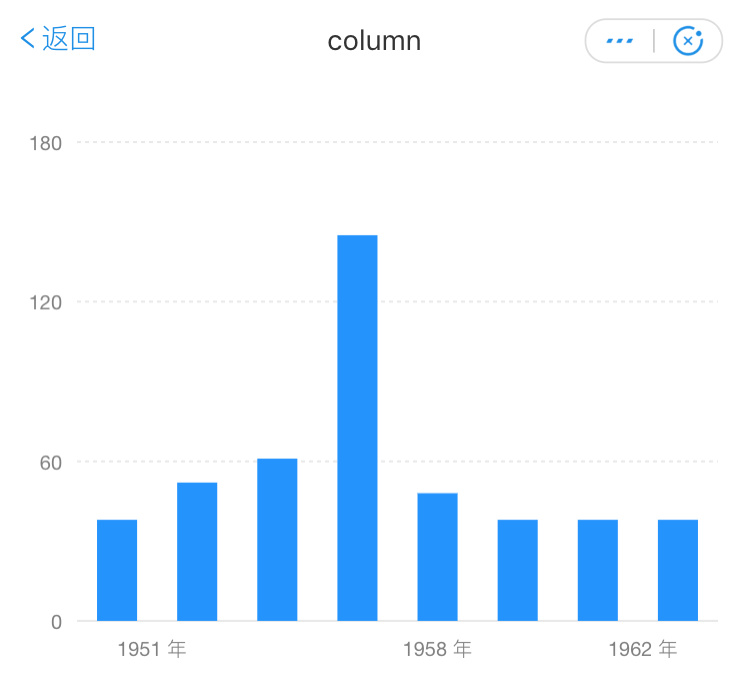Click the x-axis label "1958 年"
Image resolution: width=746 pixels, height=676 pixels.
coord(437,649)
